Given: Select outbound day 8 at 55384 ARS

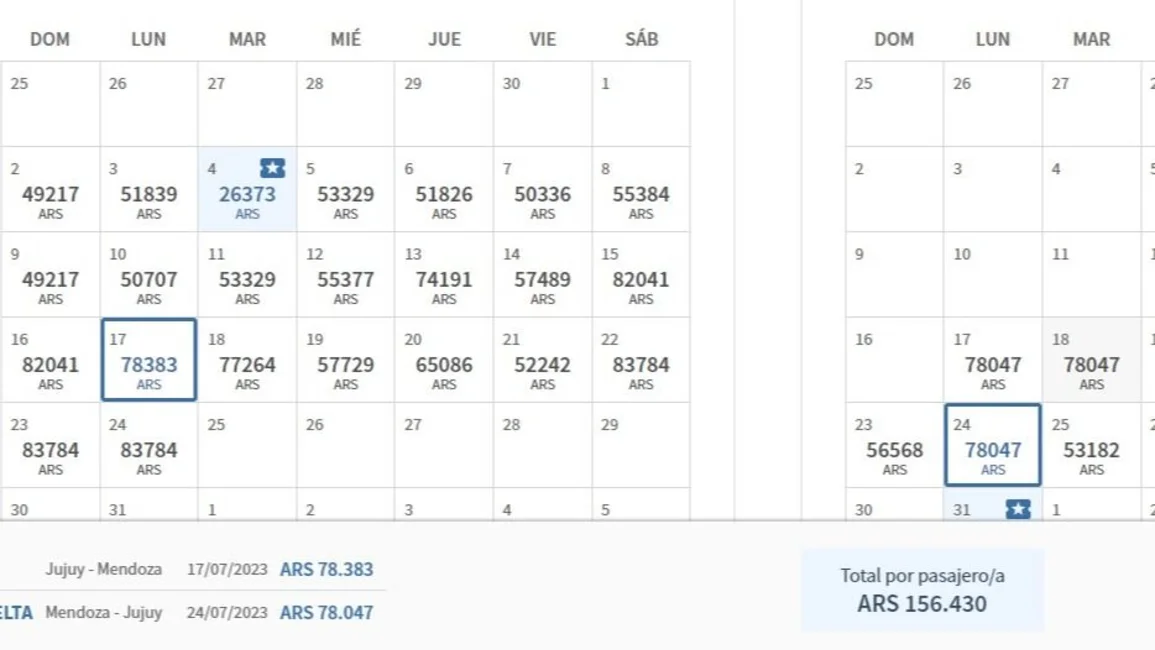Looking at the screenshot, I should click(x=641, y=189).
